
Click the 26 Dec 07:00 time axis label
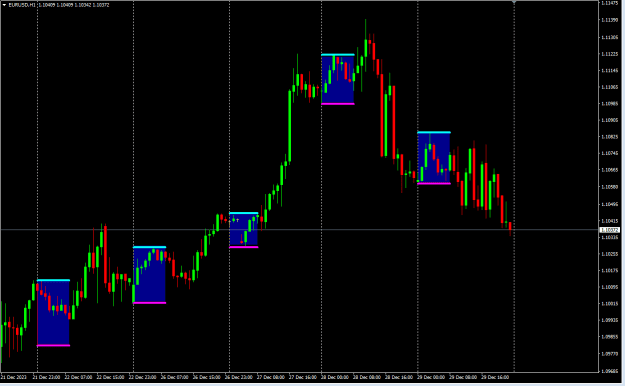click(175, 377)
